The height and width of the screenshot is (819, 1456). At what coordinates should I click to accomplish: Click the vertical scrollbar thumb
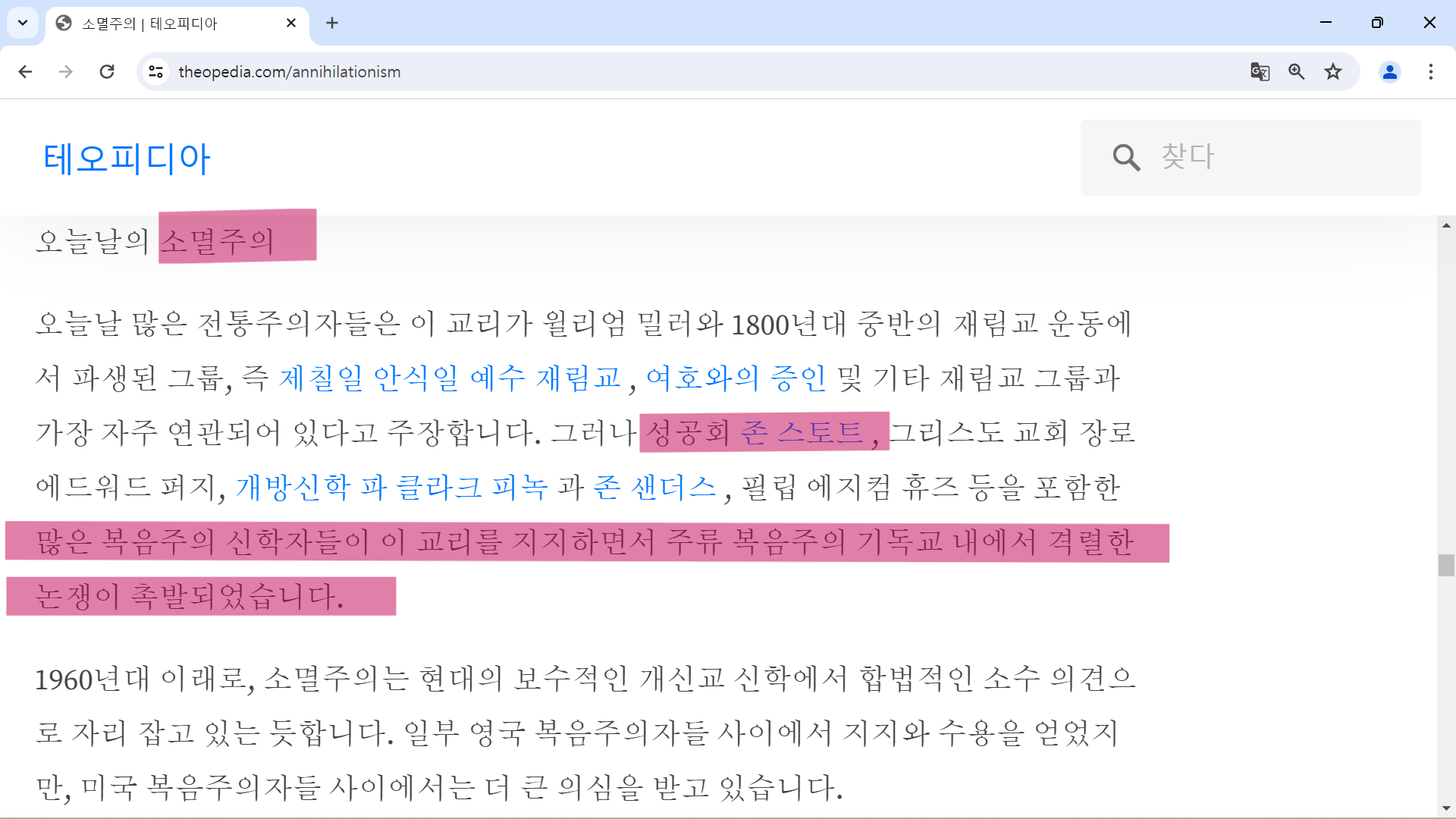(x=1446, y=565)
